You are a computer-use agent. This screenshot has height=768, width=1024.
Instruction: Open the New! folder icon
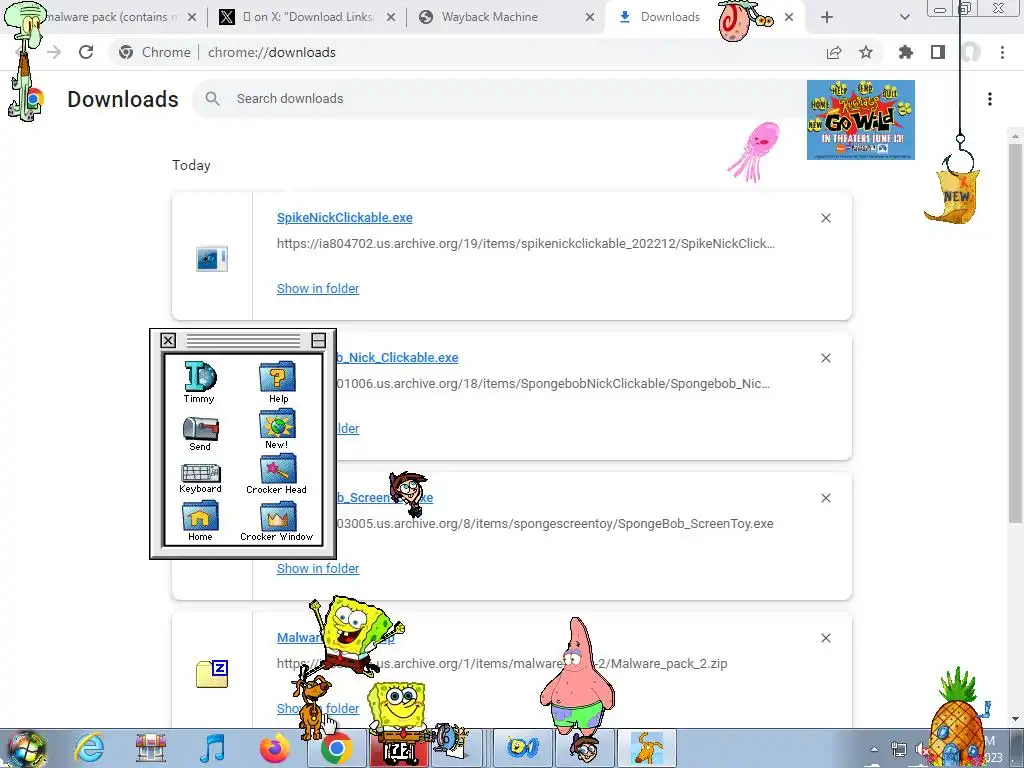(277, 429)
